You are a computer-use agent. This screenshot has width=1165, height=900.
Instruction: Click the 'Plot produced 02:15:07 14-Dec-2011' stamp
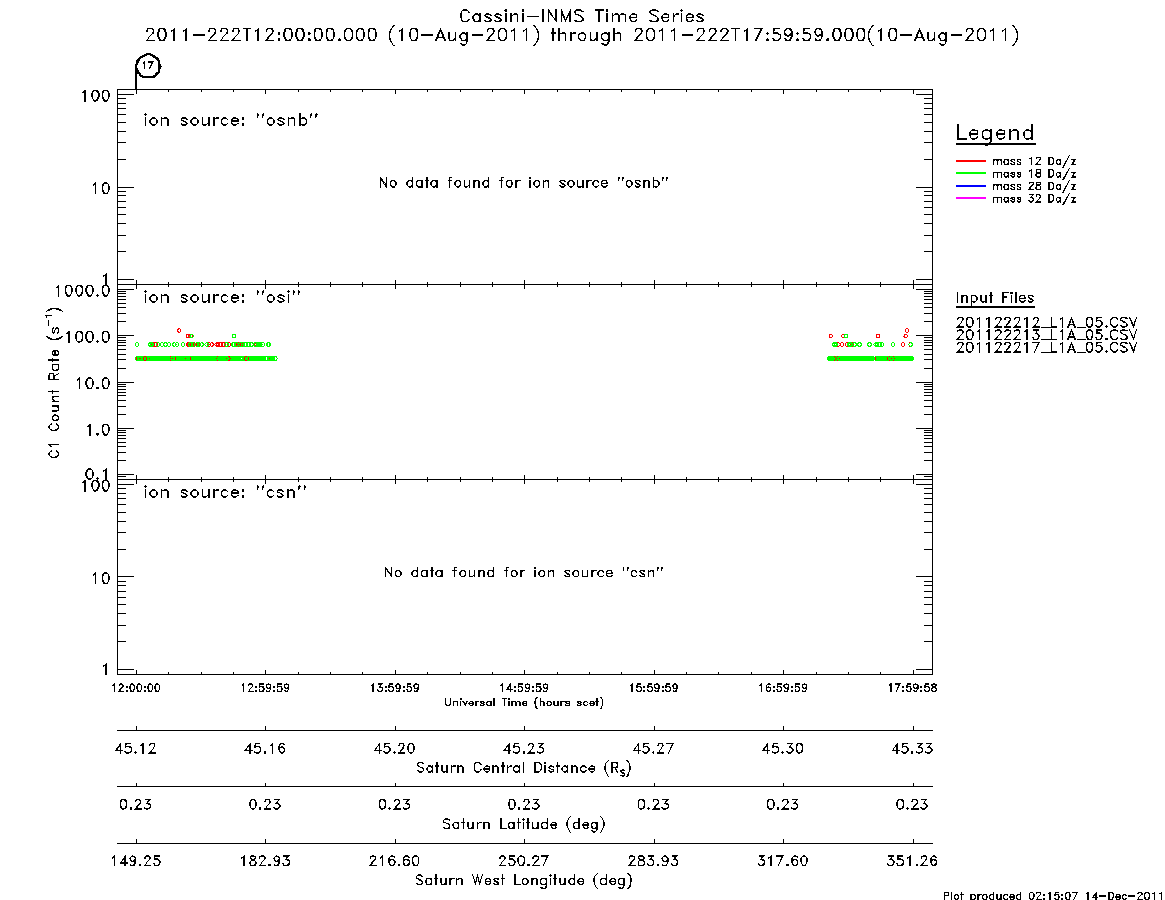[x=1053, y=895]
